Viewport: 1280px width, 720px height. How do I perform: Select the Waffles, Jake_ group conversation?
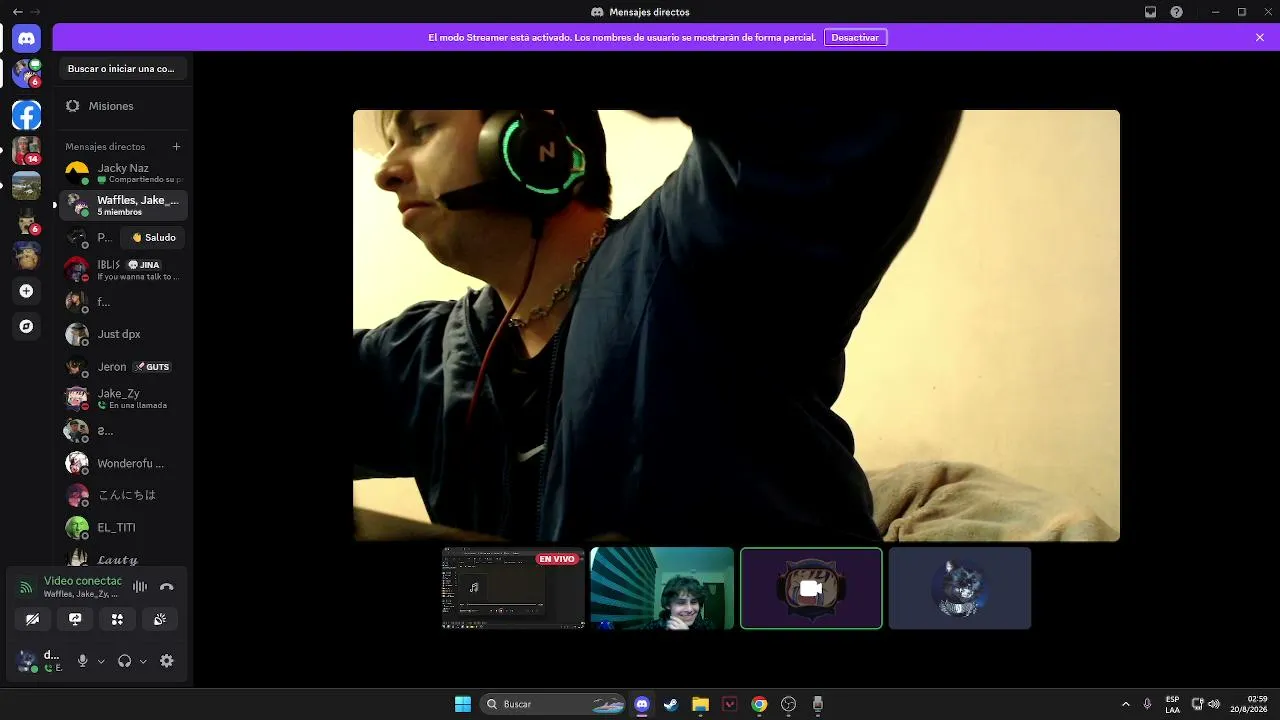click(124, 205)
